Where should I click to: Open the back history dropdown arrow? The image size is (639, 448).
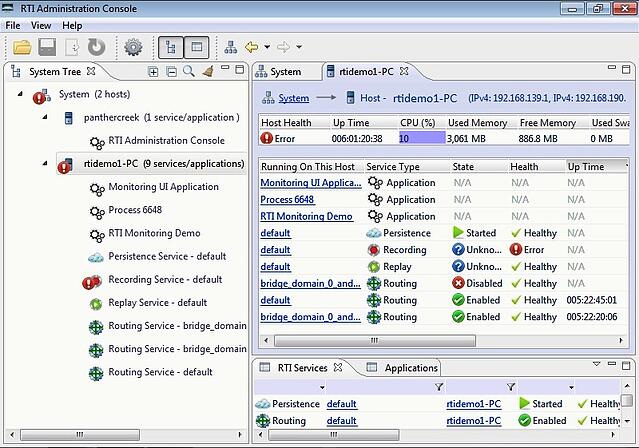267,47
